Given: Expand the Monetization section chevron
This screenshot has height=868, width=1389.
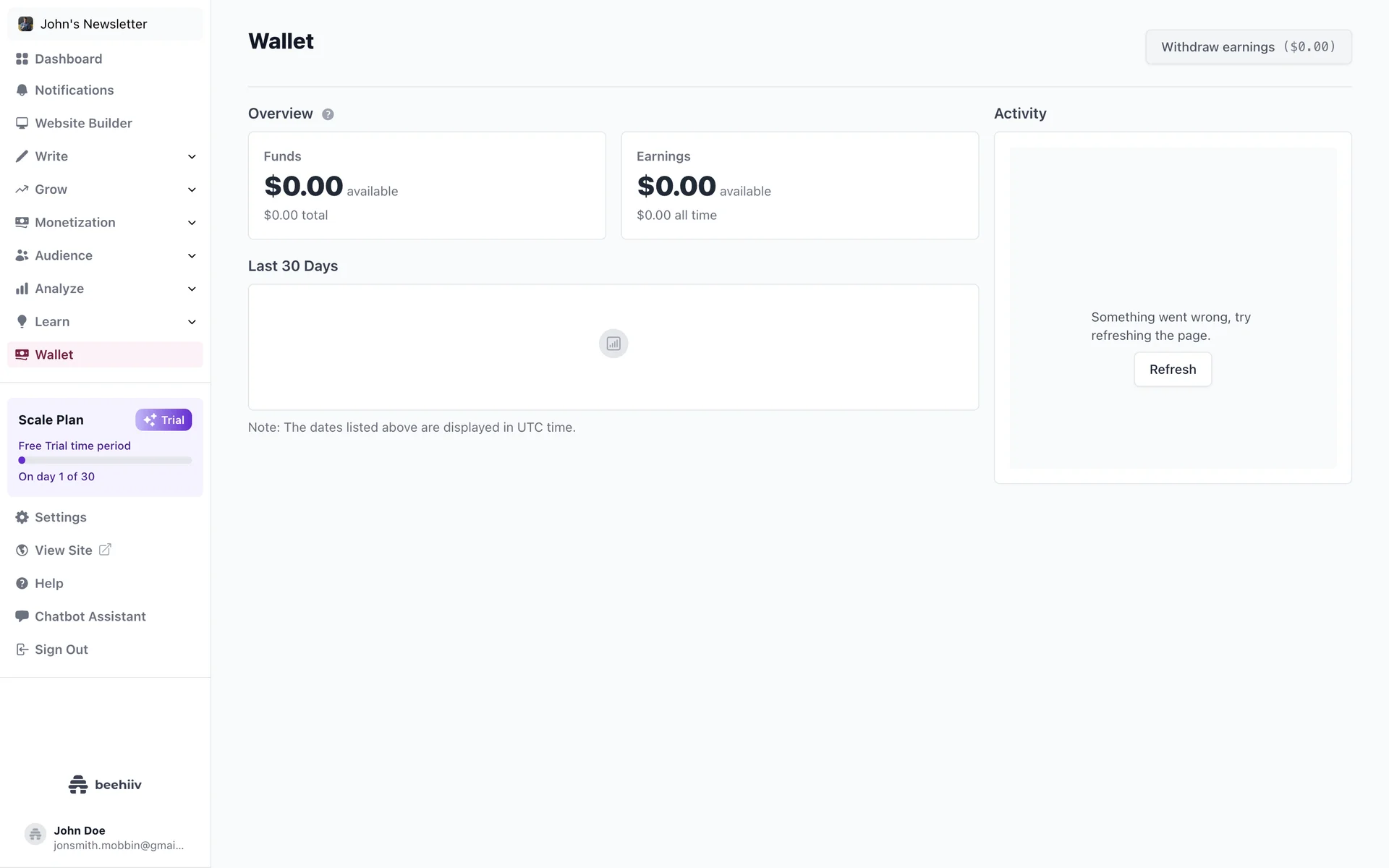Looking at the screenshot, I should point(192,223).
